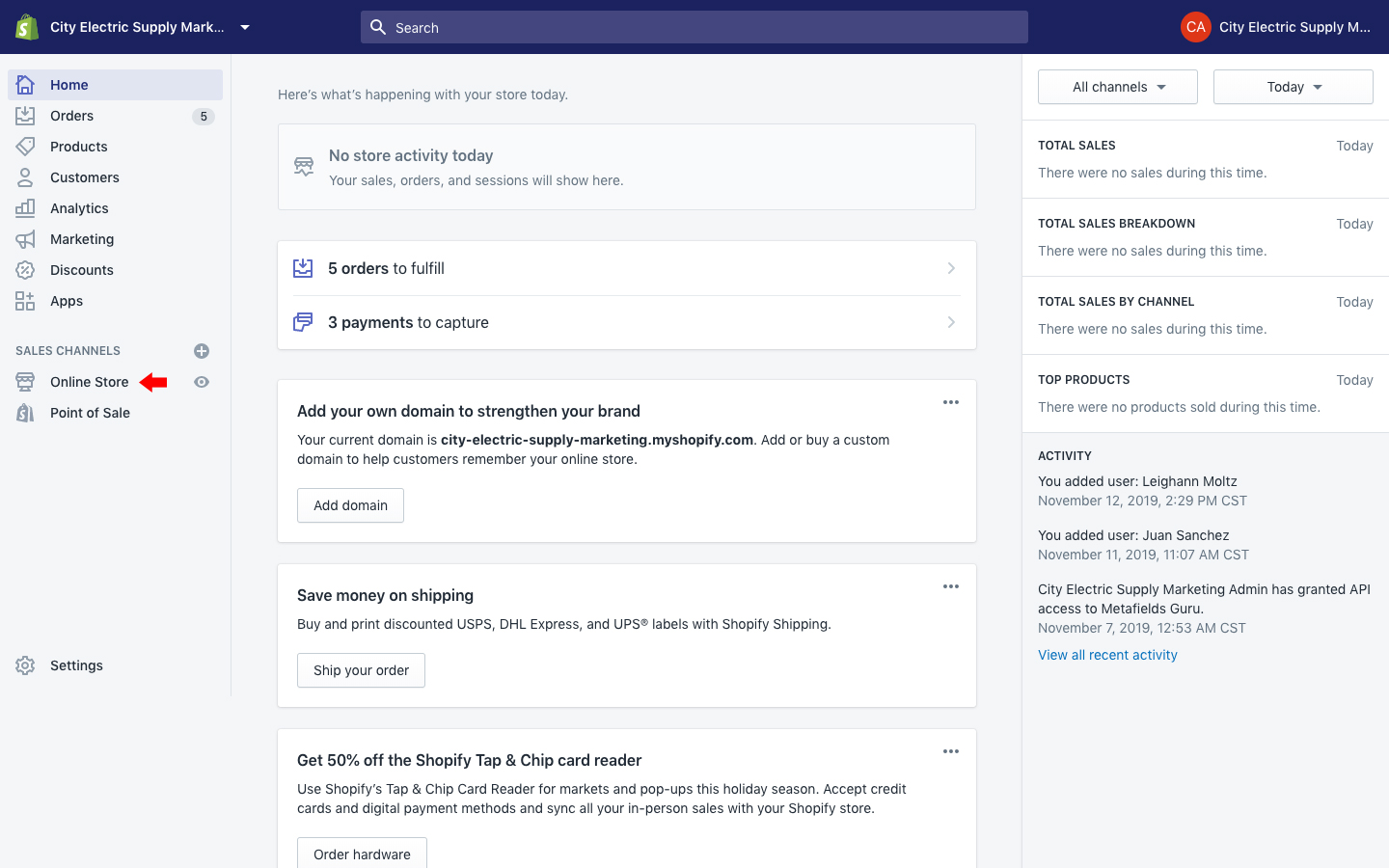Follow the View all recent activity link
Viewport: 1389px width, 868px height.
point(1107,655)
